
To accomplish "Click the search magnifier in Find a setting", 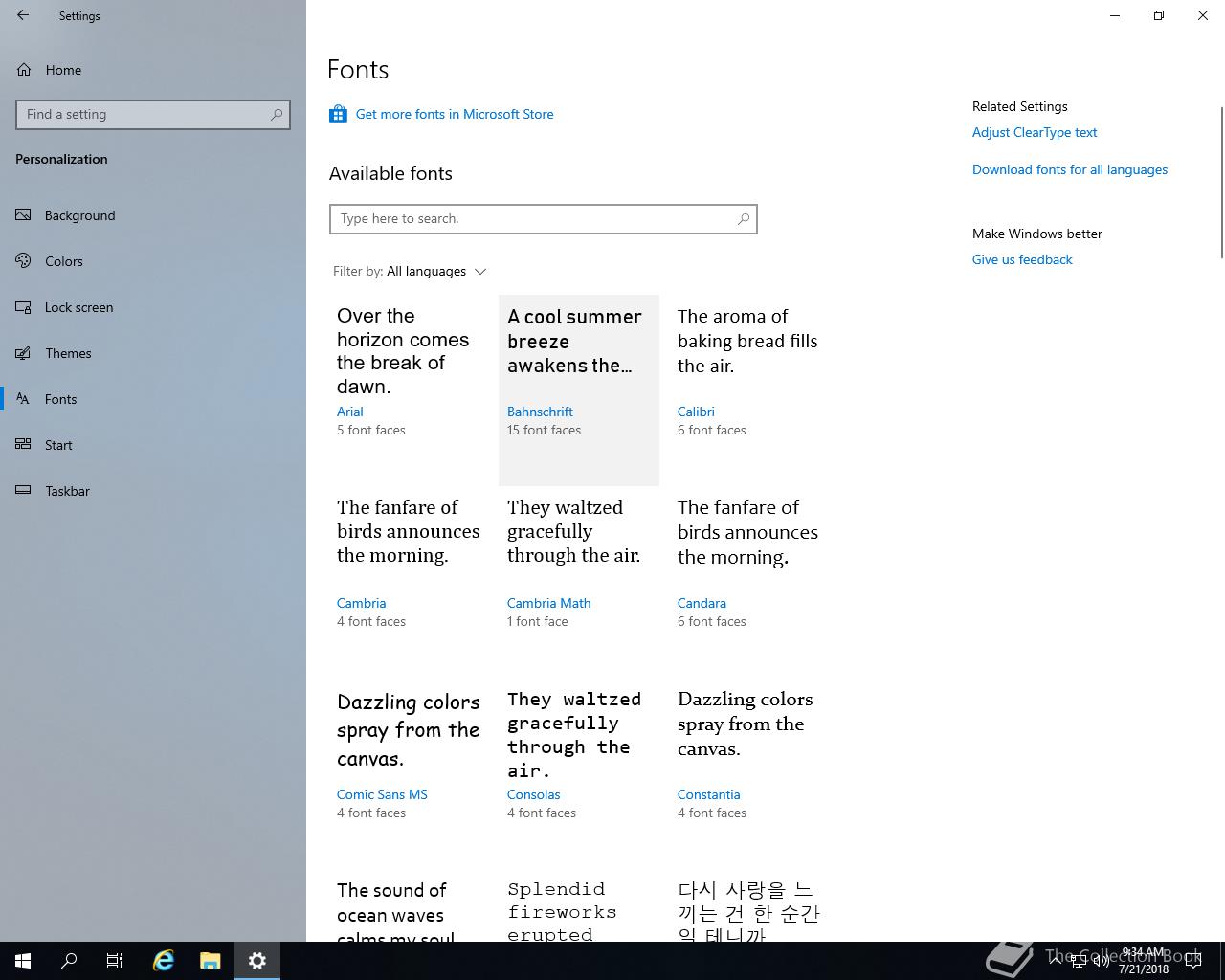I will [277, 114].
